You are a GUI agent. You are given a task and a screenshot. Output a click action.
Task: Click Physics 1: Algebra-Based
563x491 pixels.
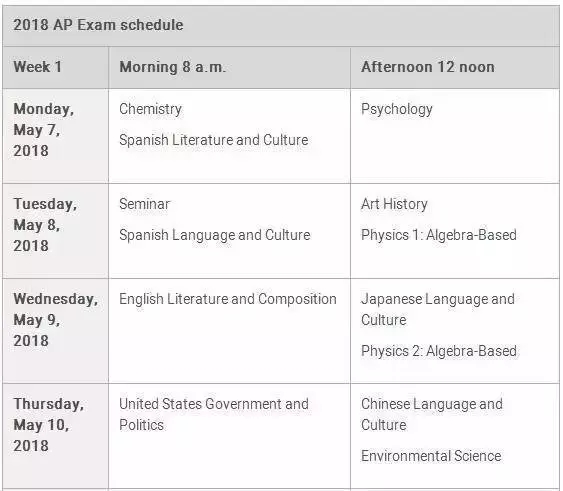pyautogui.click(x=439, y=235)
